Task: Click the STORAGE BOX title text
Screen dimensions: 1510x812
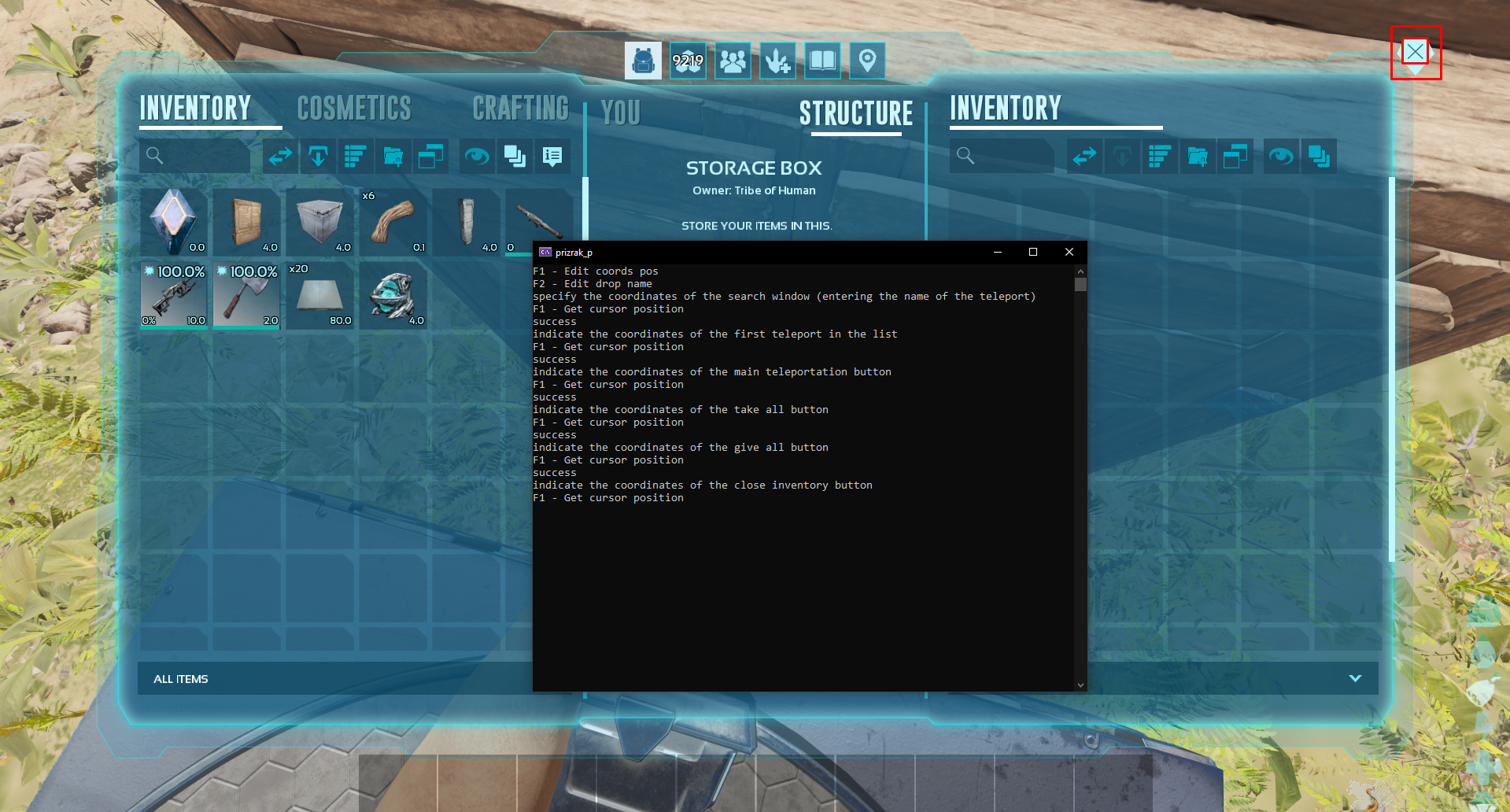Action: pyautogui.click(x=754, y=168)
